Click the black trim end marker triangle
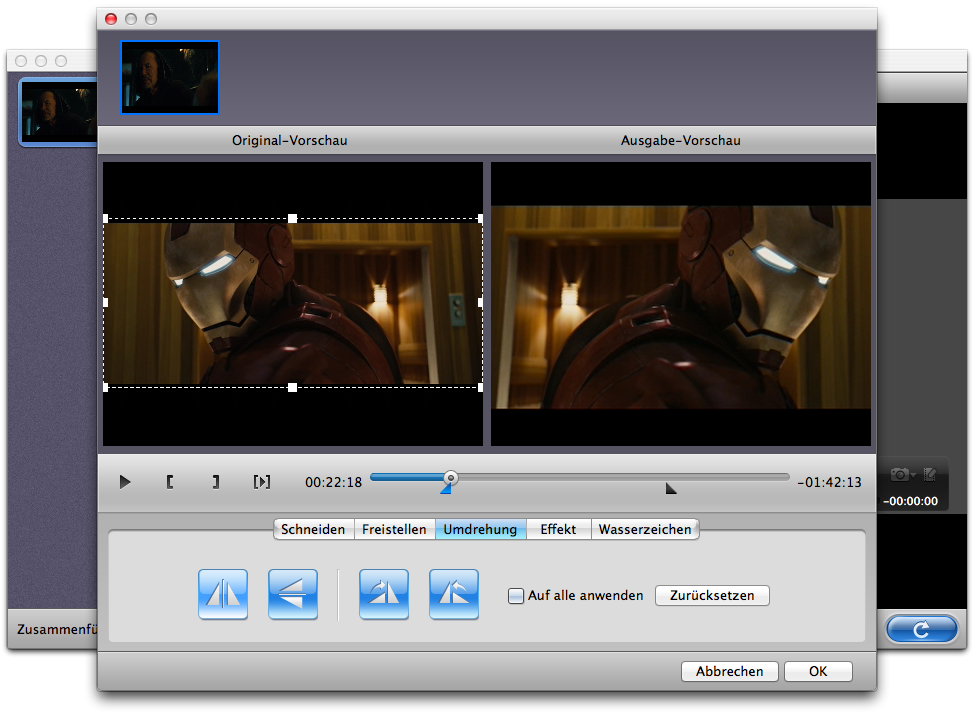The height and width of the screenshot is (715, 974). tap(671, 488)
